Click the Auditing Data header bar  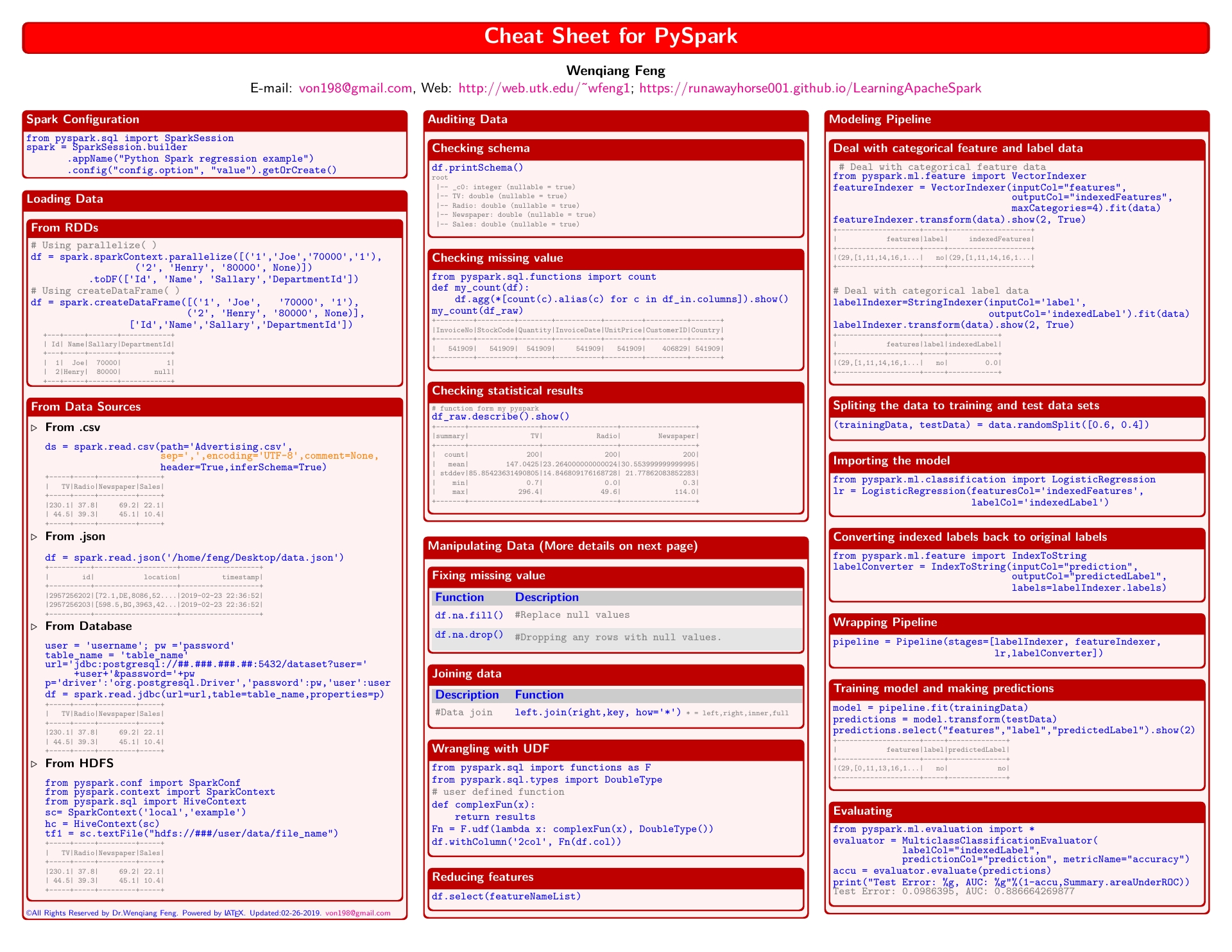tap(468, 119)
